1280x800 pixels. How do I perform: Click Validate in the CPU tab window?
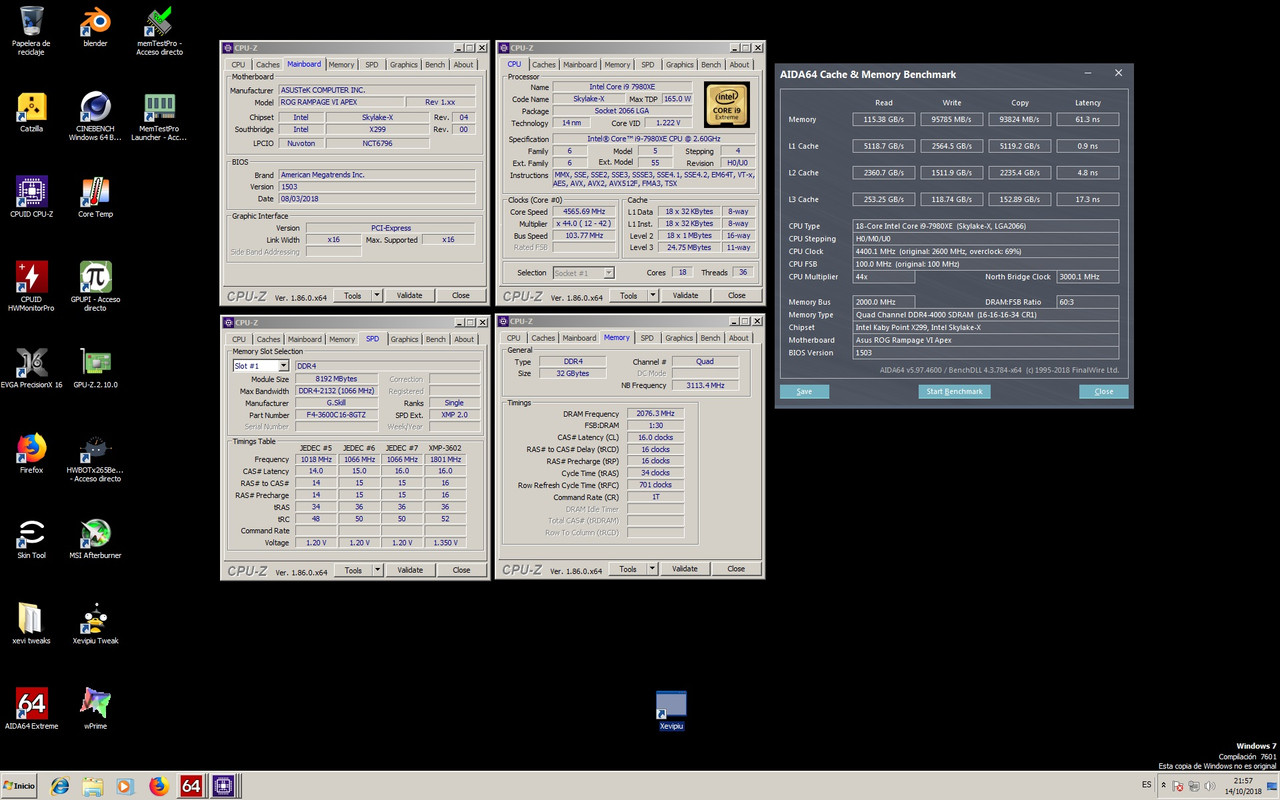(685, 296)
